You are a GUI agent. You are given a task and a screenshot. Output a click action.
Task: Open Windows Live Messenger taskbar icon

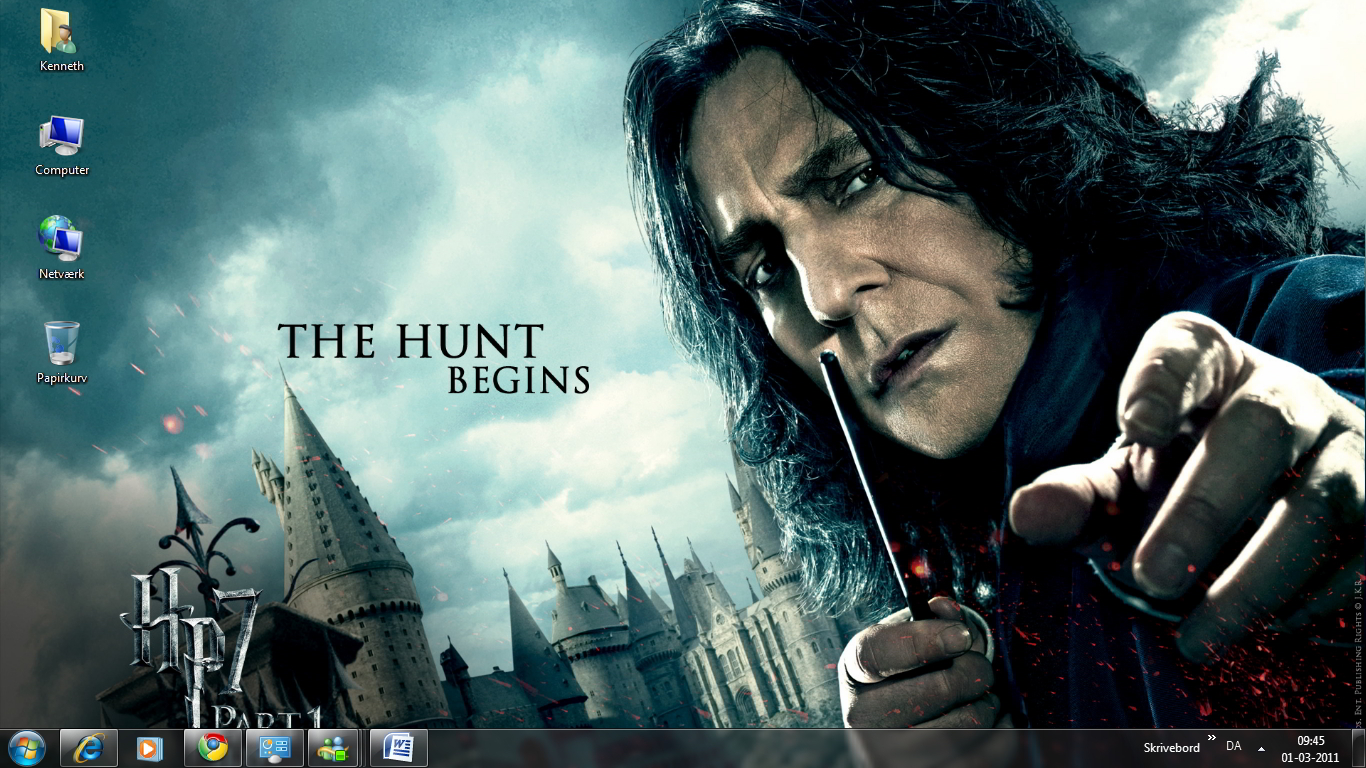[335, 748]
